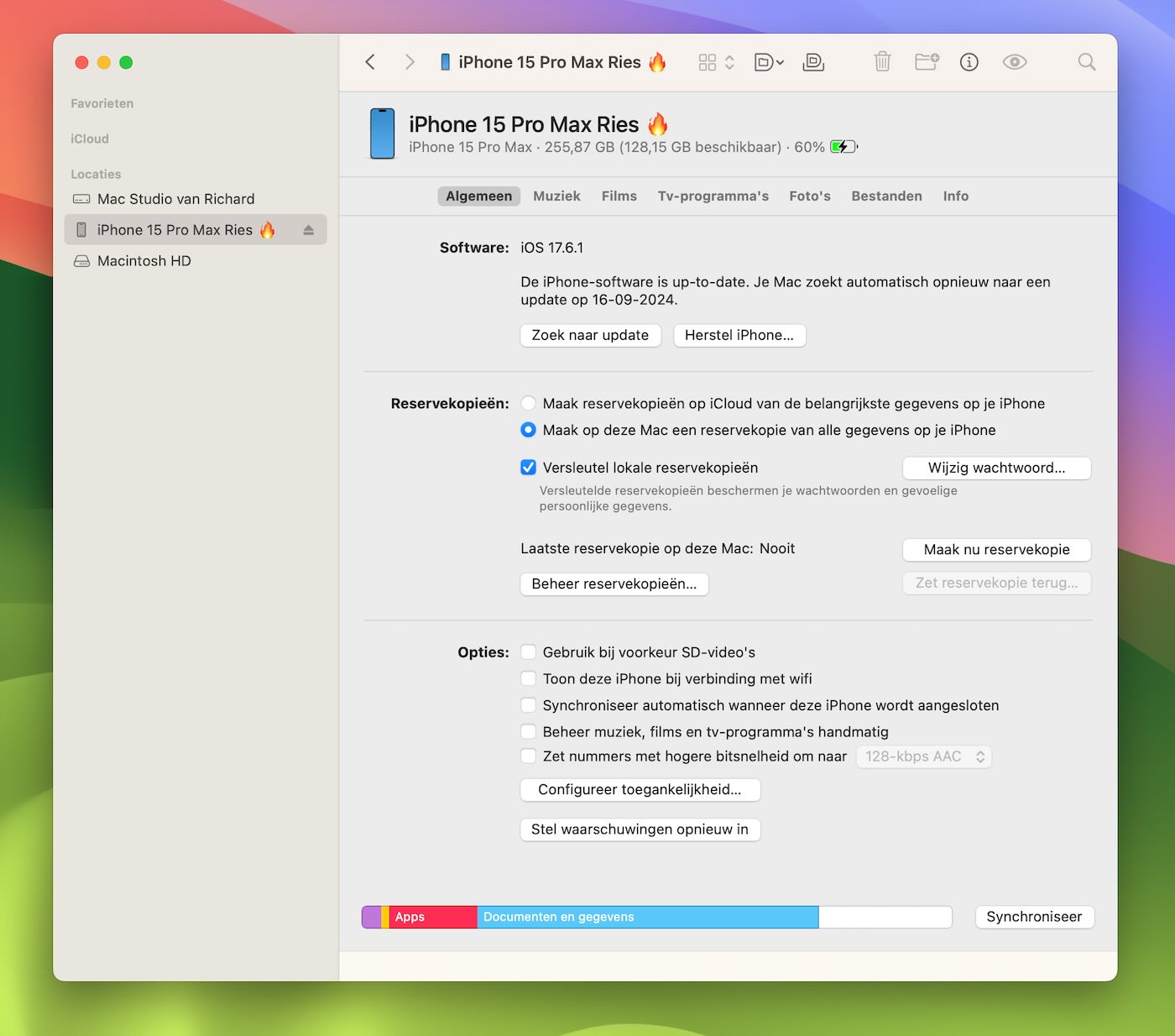Open the group-by toolbar dropdown
Viewport: 1175px width, 1036px height.
769,62
